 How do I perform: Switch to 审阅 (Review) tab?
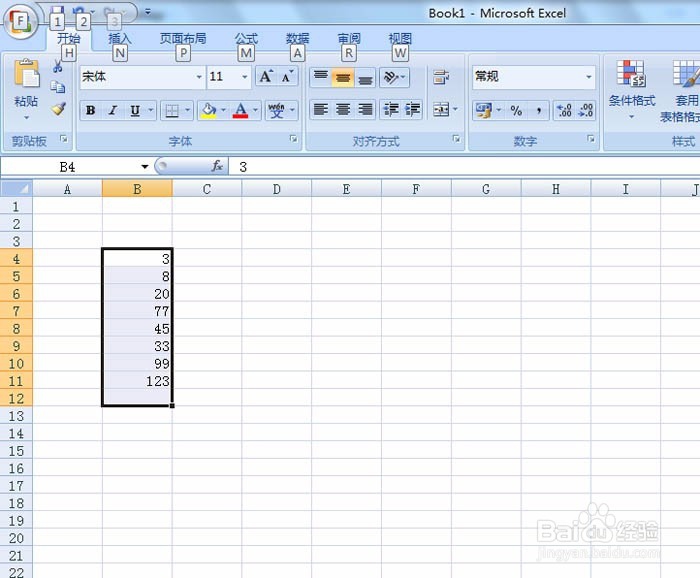[349, 38]
